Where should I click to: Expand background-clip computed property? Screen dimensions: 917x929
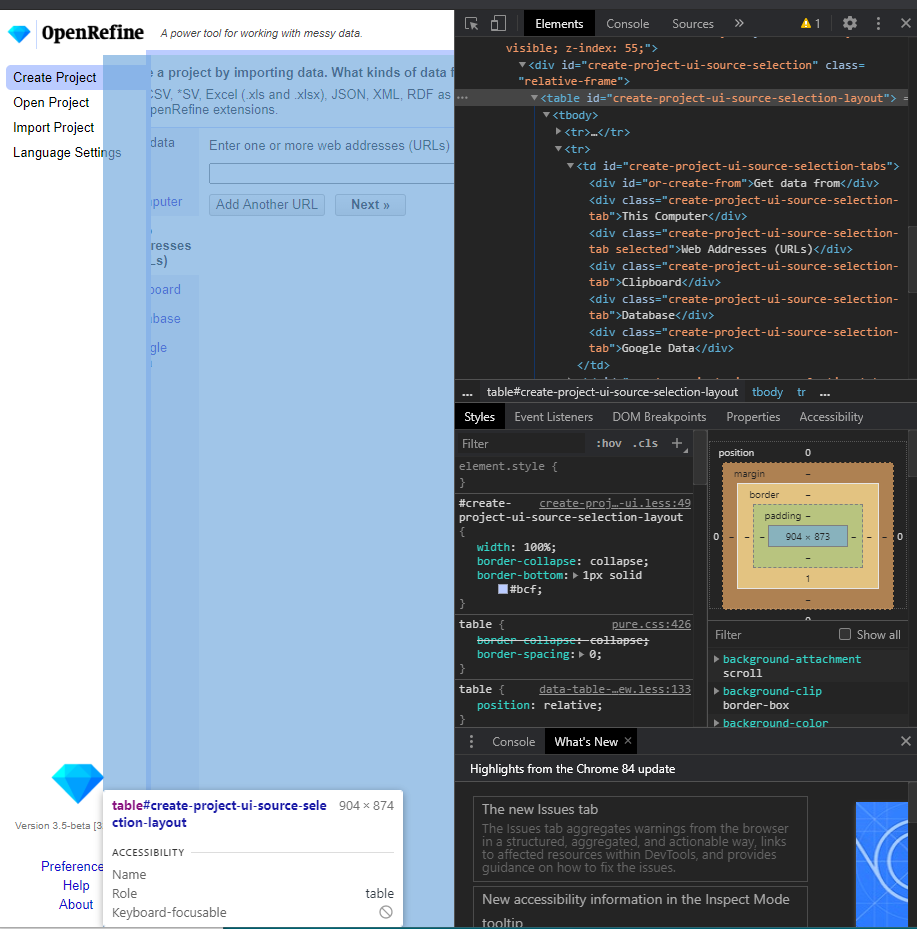point(717,691)
